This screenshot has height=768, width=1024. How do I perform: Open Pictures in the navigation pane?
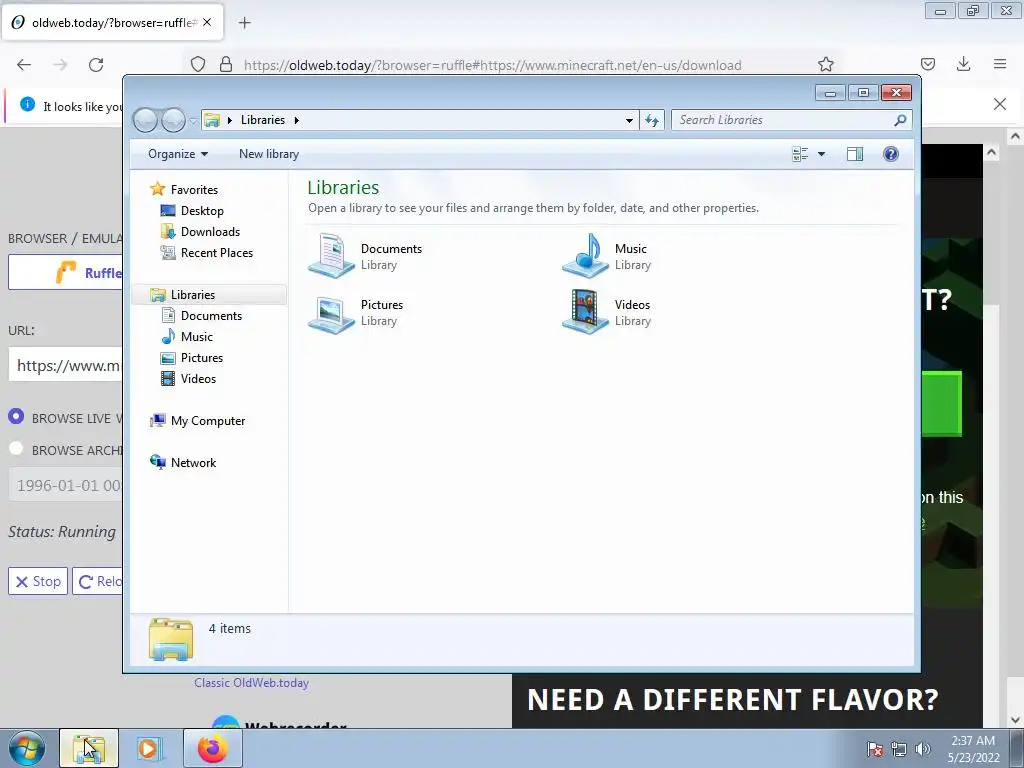pos(202,358)
